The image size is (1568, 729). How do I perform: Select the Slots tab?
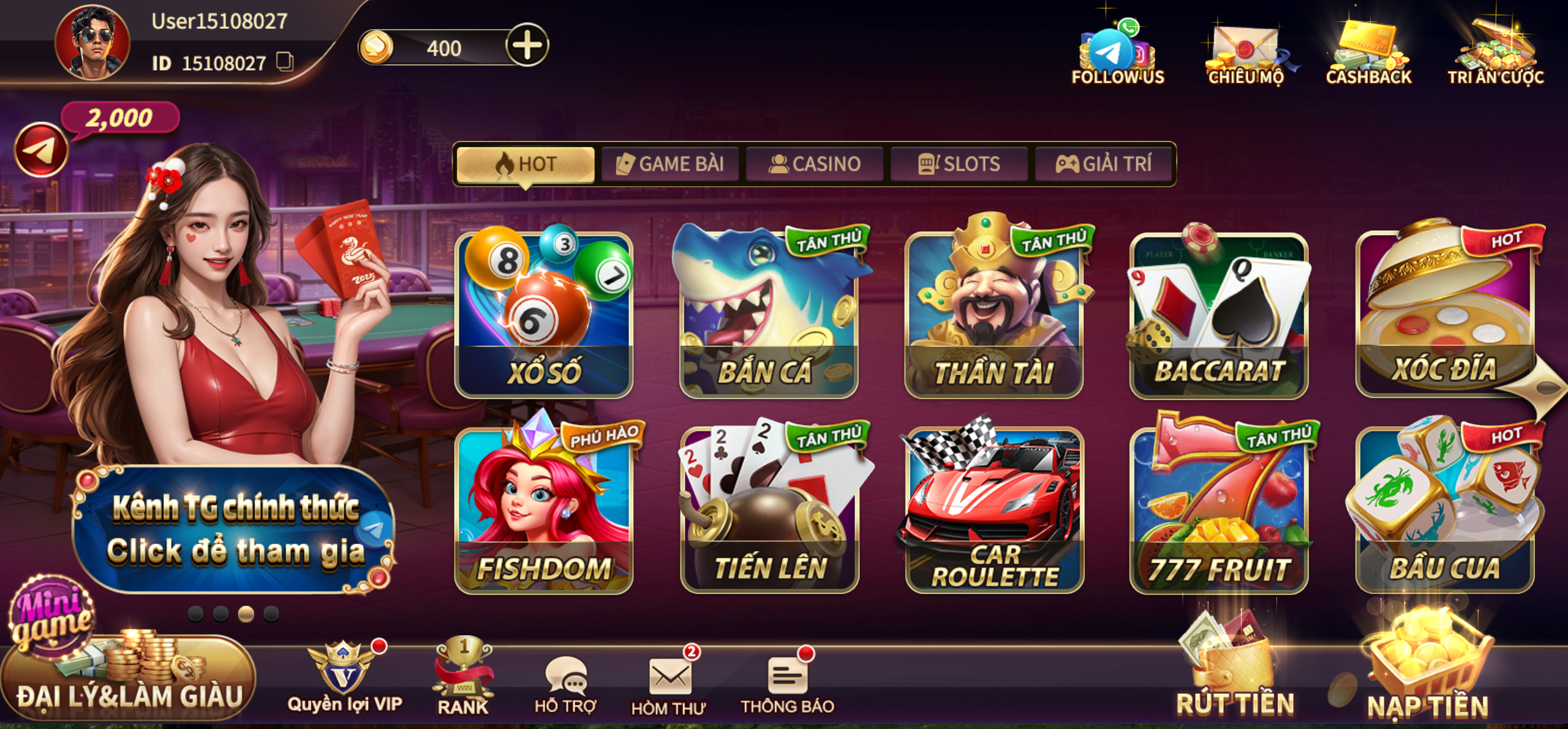[959, 164]
